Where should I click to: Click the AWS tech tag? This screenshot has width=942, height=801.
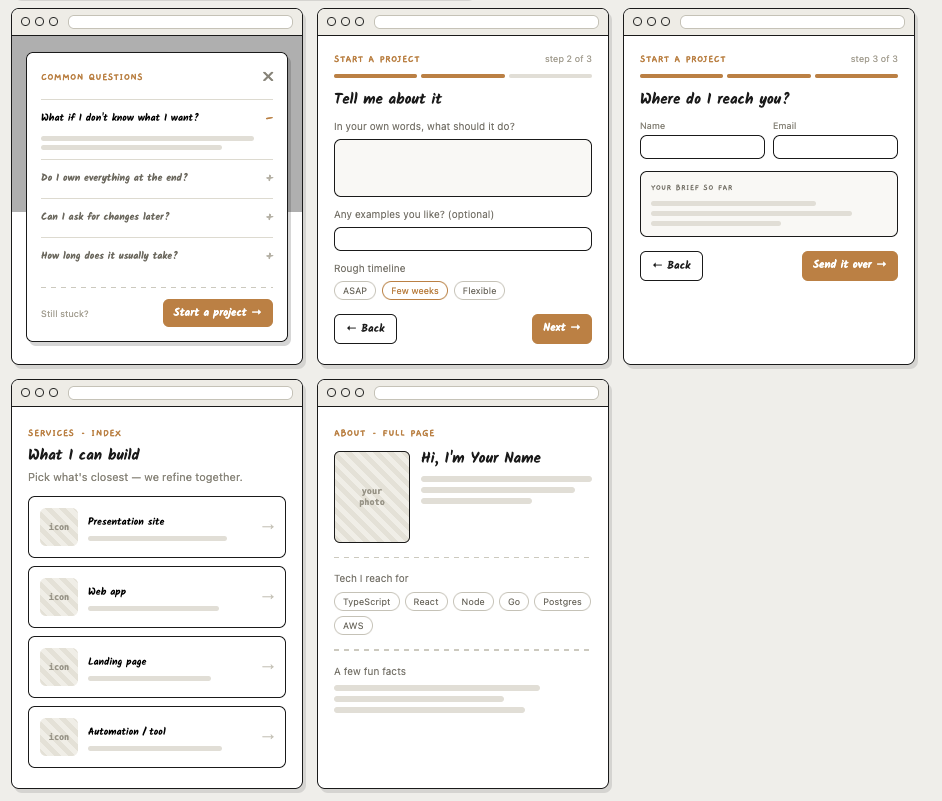click(353, 626)
